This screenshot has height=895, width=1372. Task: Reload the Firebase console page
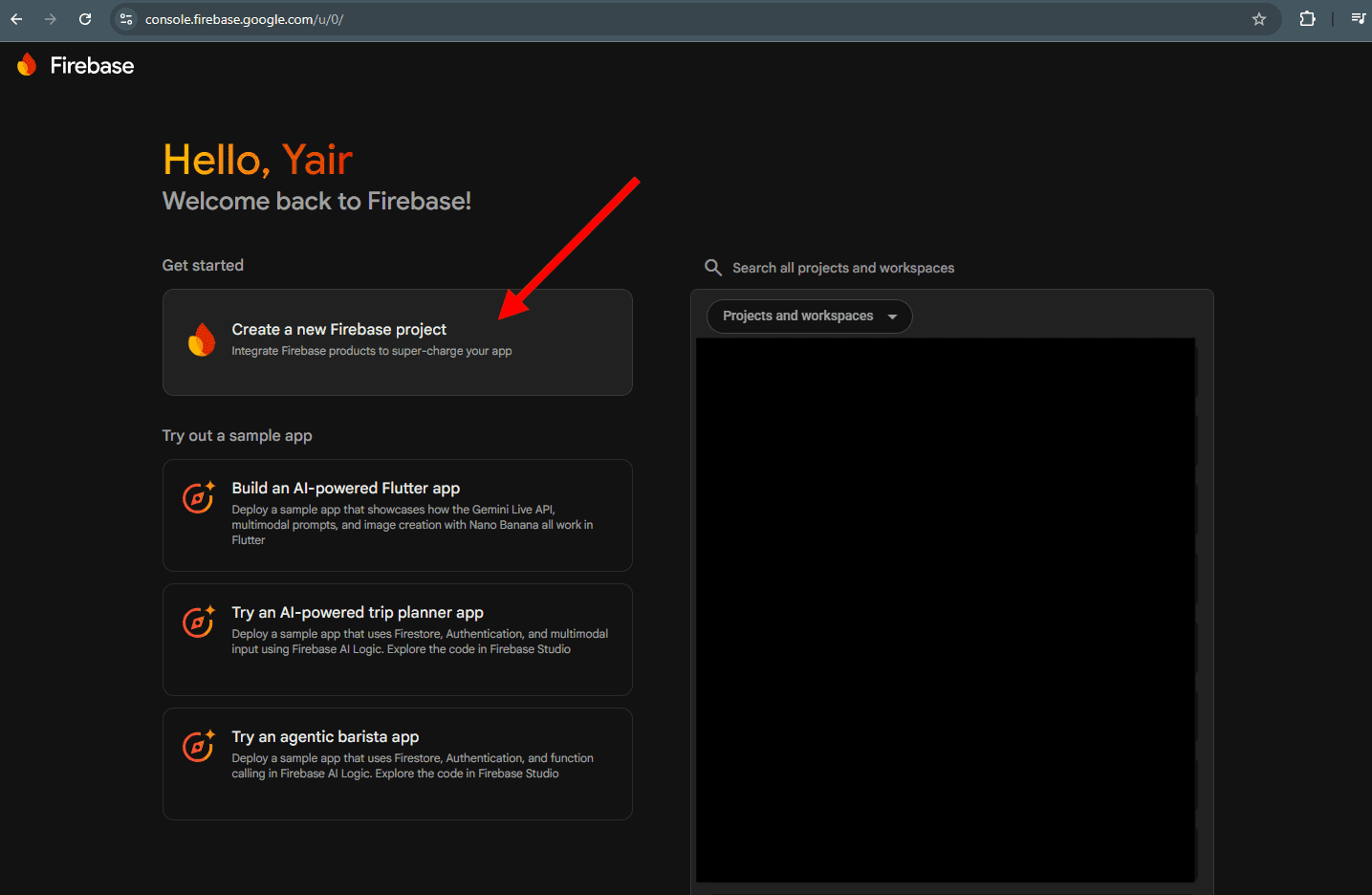click(85, 19)
